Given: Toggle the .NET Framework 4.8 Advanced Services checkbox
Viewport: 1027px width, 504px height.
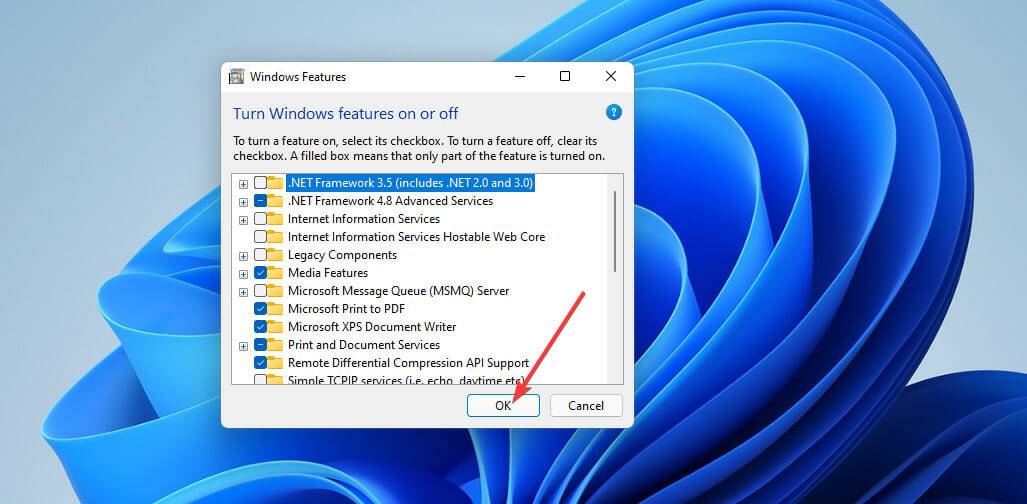Looking at the screenshot, I should coord(260,201).
